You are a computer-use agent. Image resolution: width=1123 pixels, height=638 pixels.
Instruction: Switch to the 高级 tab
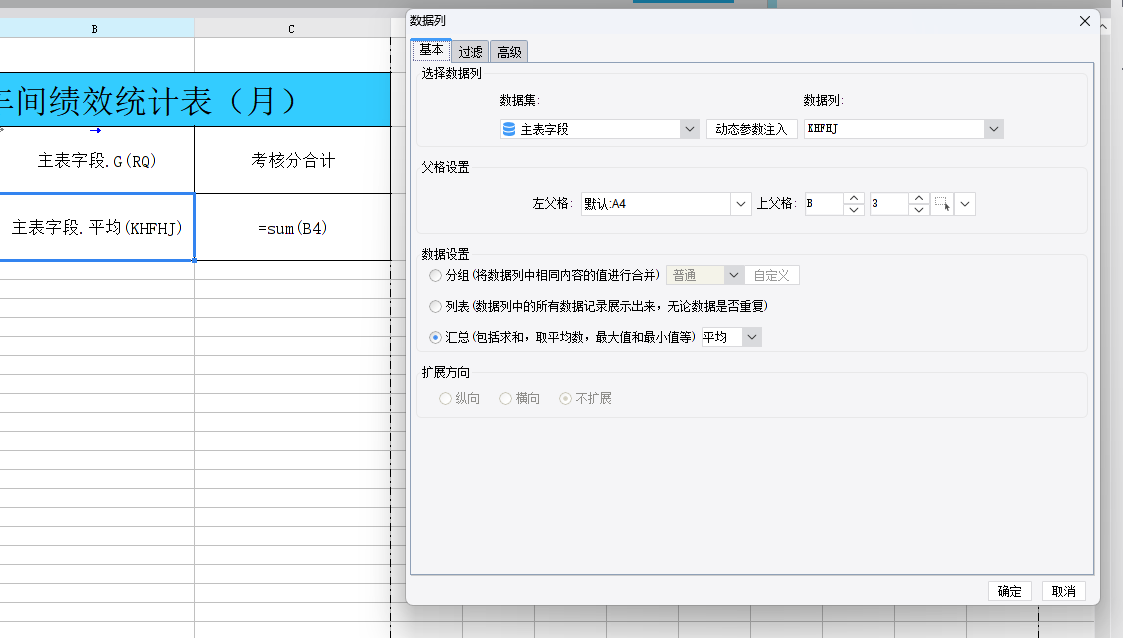coord(509,52)
